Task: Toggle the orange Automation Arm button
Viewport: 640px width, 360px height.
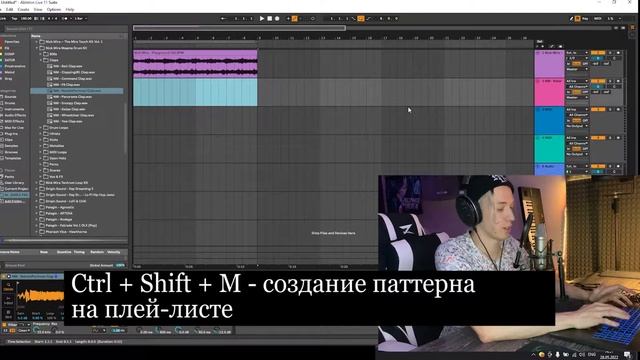Action: [x=294, y=18]
